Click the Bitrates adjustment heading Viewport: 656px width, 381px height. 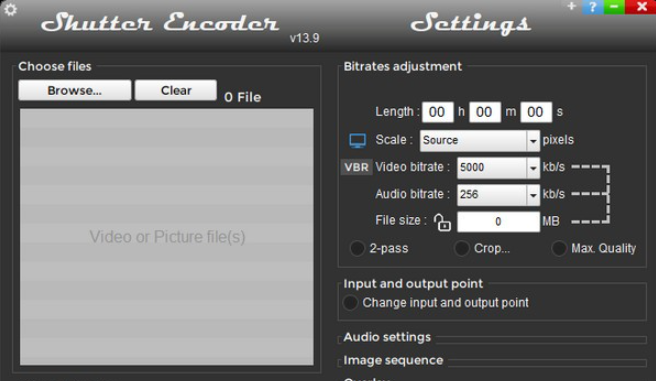pyautogui.click(x=402, y=66)
